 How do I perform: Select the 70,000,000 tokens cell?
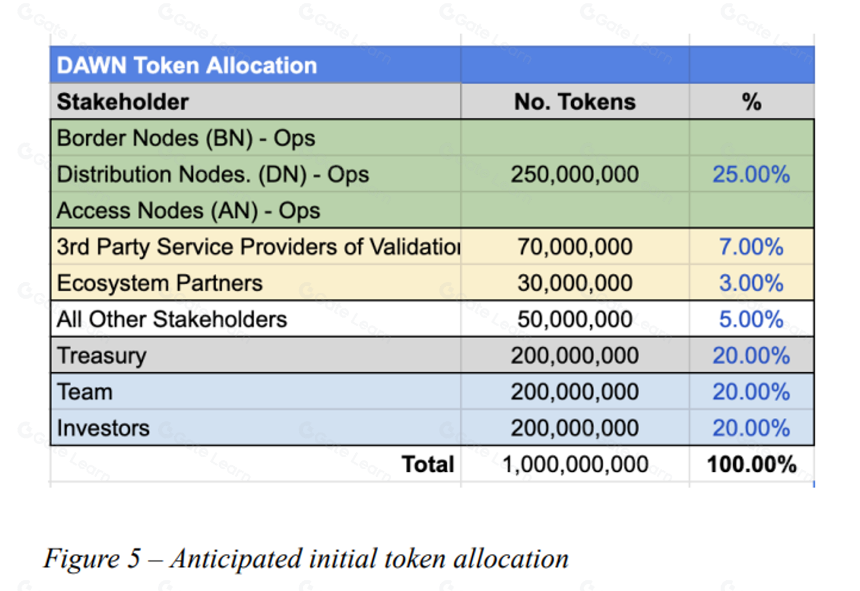(575, 247)
